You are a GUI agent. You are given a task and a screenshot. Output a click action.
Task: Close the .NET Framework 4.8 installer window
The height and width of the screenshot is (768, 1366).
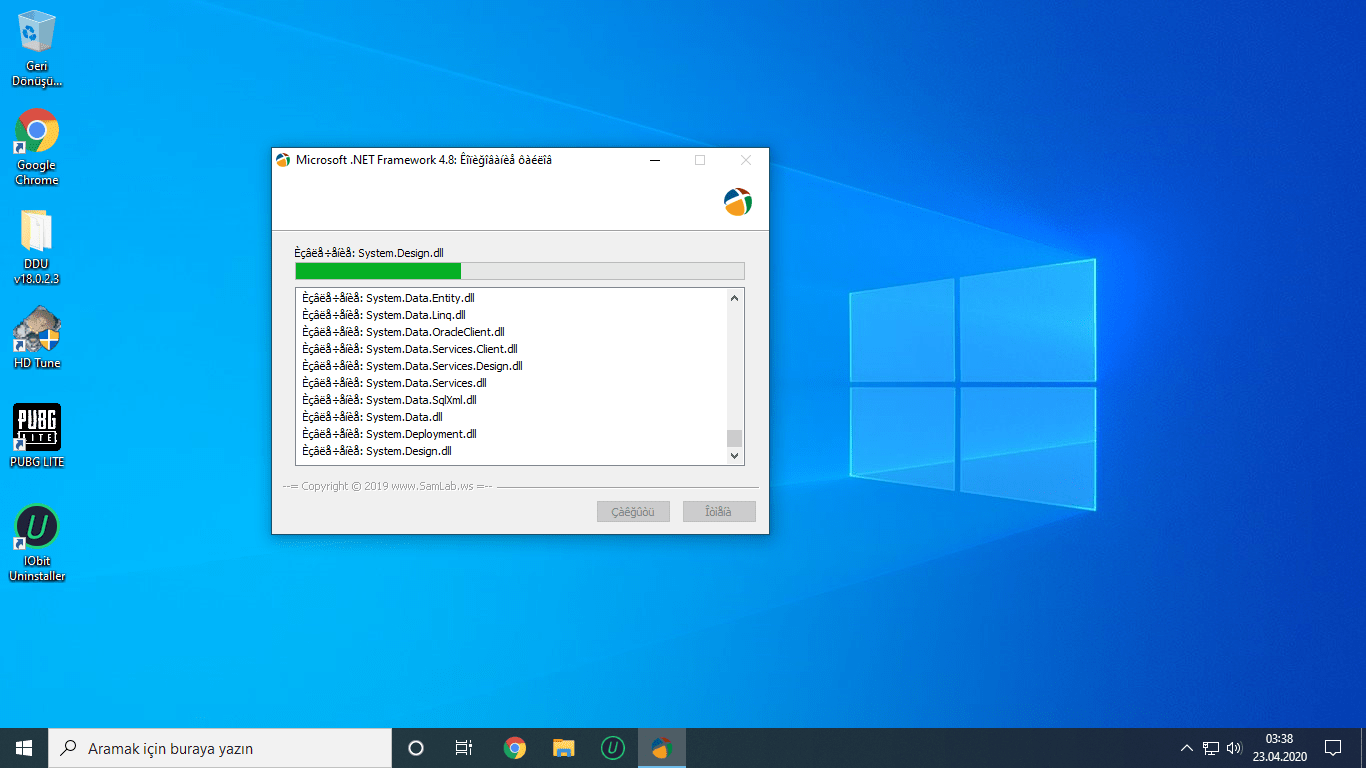[746, 160]
